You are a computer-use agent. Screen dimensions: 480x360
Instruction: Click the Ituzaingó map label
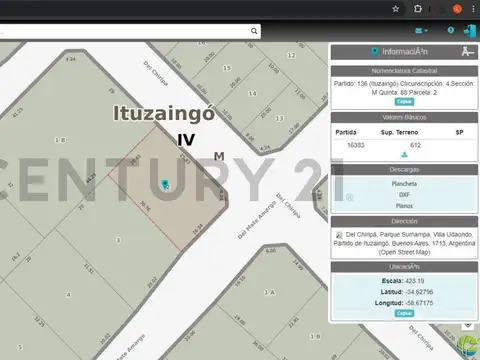pyautogui.click(x=164, y=113)
